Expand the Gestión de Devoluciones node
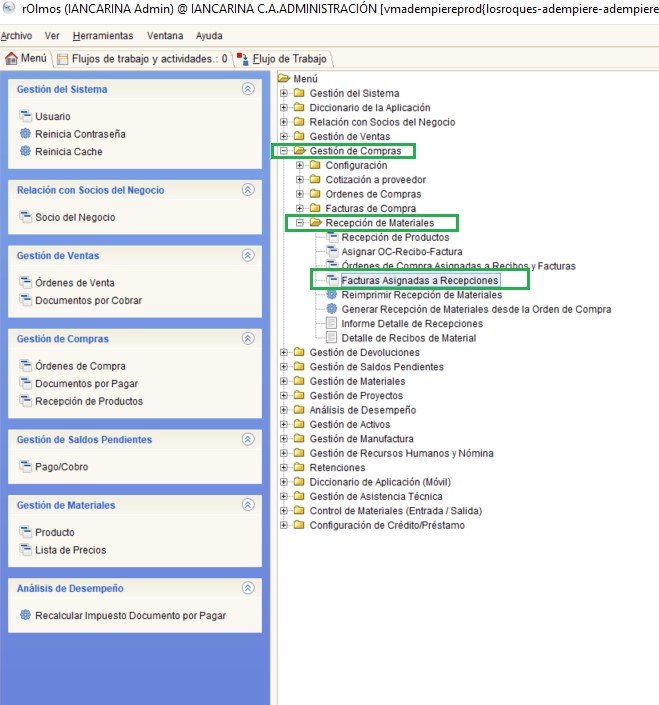659x705 pixels. 284,352
